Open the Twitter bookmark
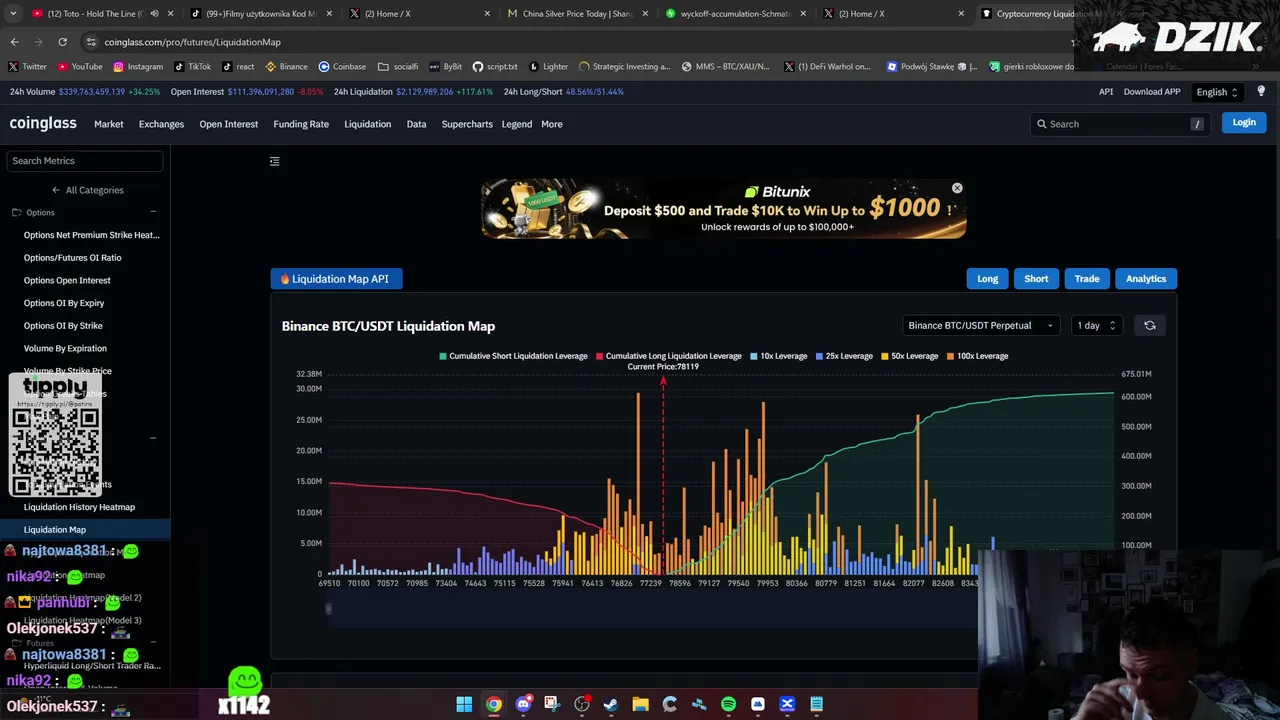This screenshot has height=720, width=1280. [x=27, y=66]
